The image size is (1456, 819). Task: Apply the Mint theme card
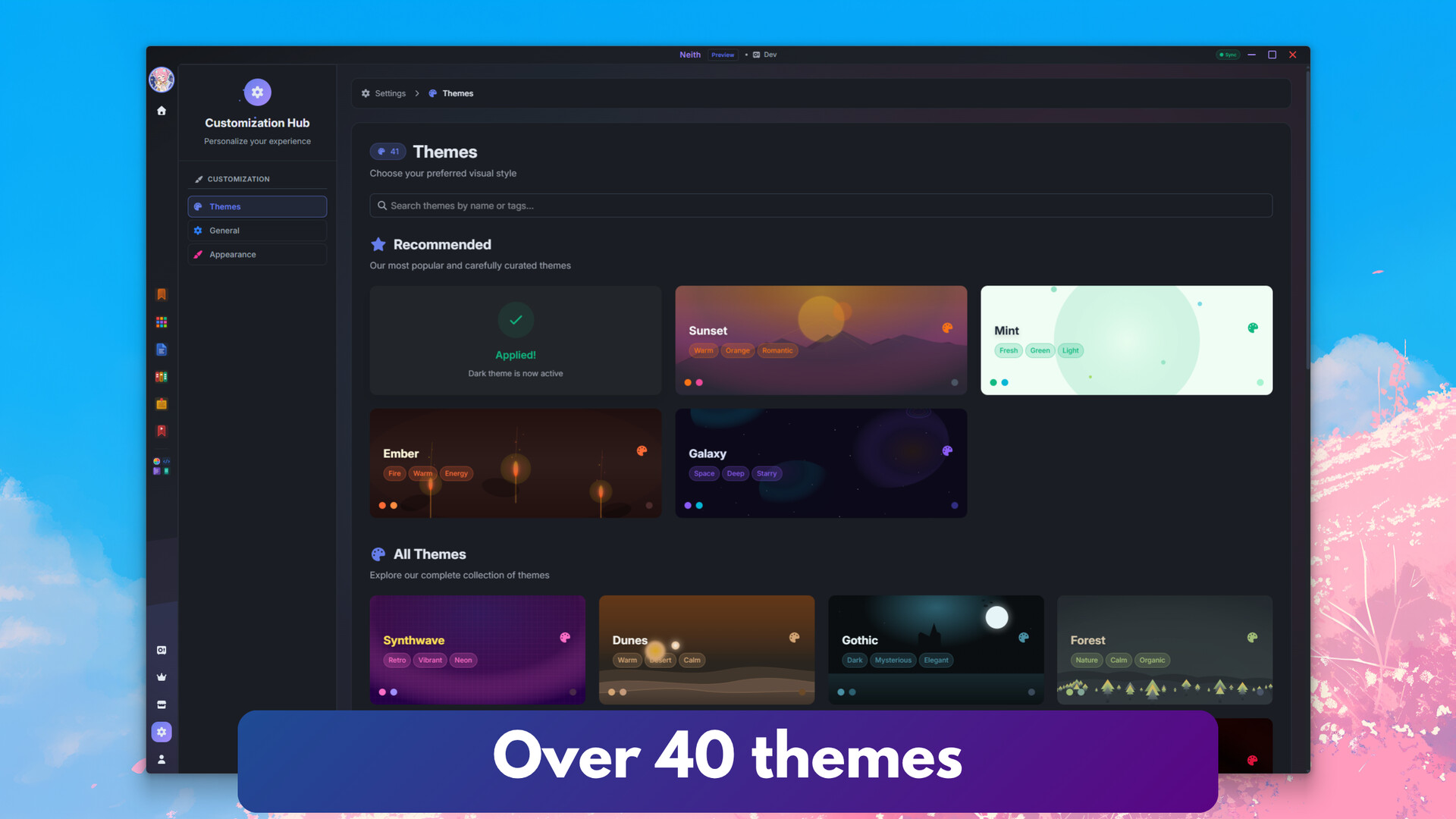coord(1126,340)
